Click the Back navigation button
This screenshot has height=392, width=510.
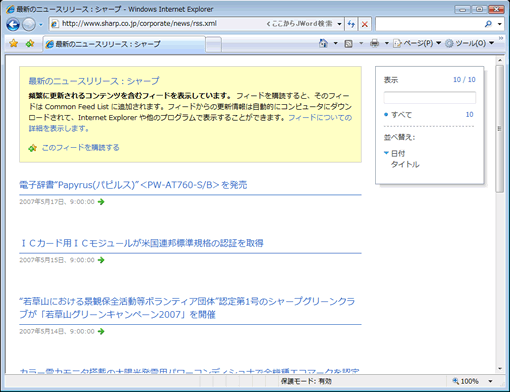(13, 24)
